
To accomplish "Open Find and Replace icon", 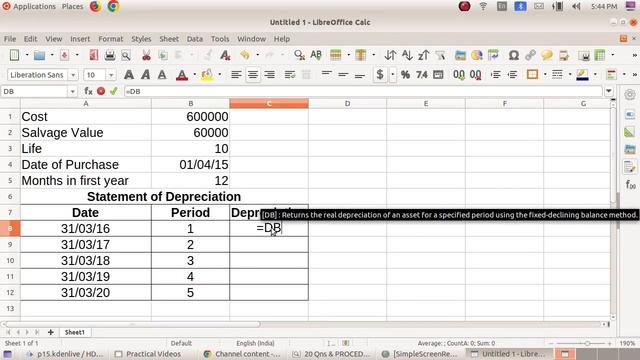I will [299, 55].
